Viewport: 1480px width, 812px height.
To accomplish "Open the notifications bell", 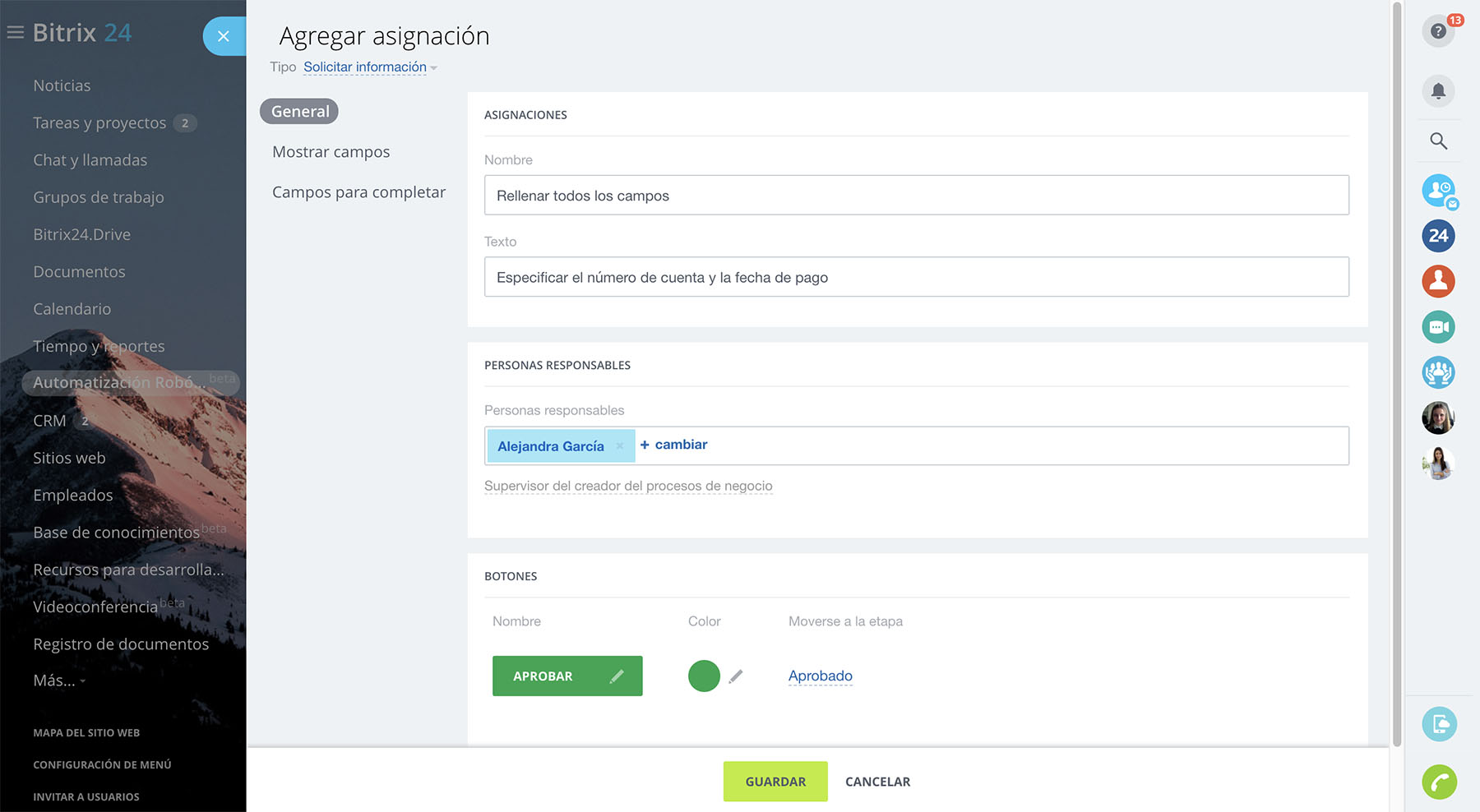I will click(x=1438, y=91).
